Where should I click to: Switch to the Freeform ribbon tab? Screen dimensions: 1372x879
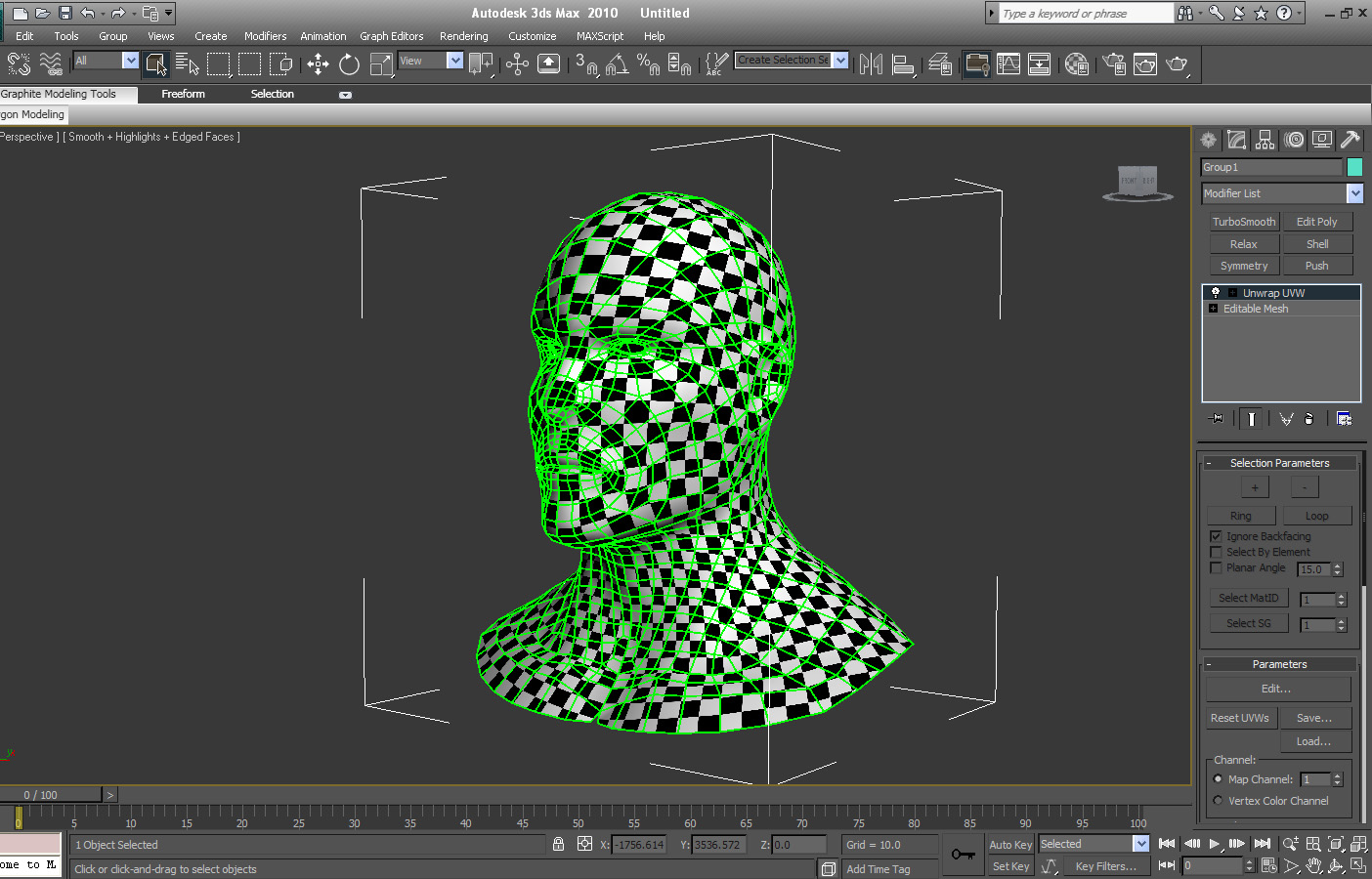tap(183, 94)
